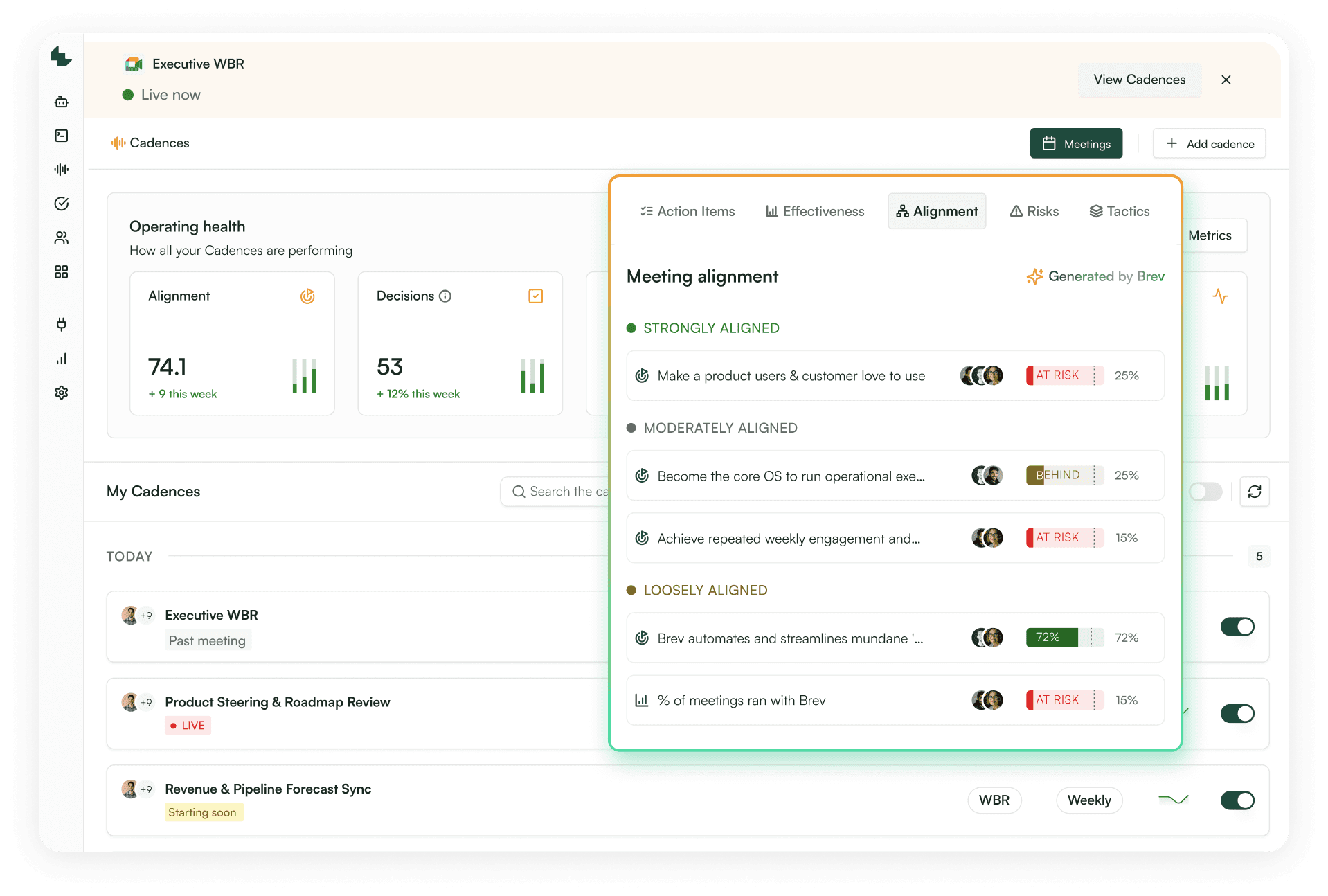Click the Decisions info icon
This screenshot has width=1328, height=896.
[445, 296]
